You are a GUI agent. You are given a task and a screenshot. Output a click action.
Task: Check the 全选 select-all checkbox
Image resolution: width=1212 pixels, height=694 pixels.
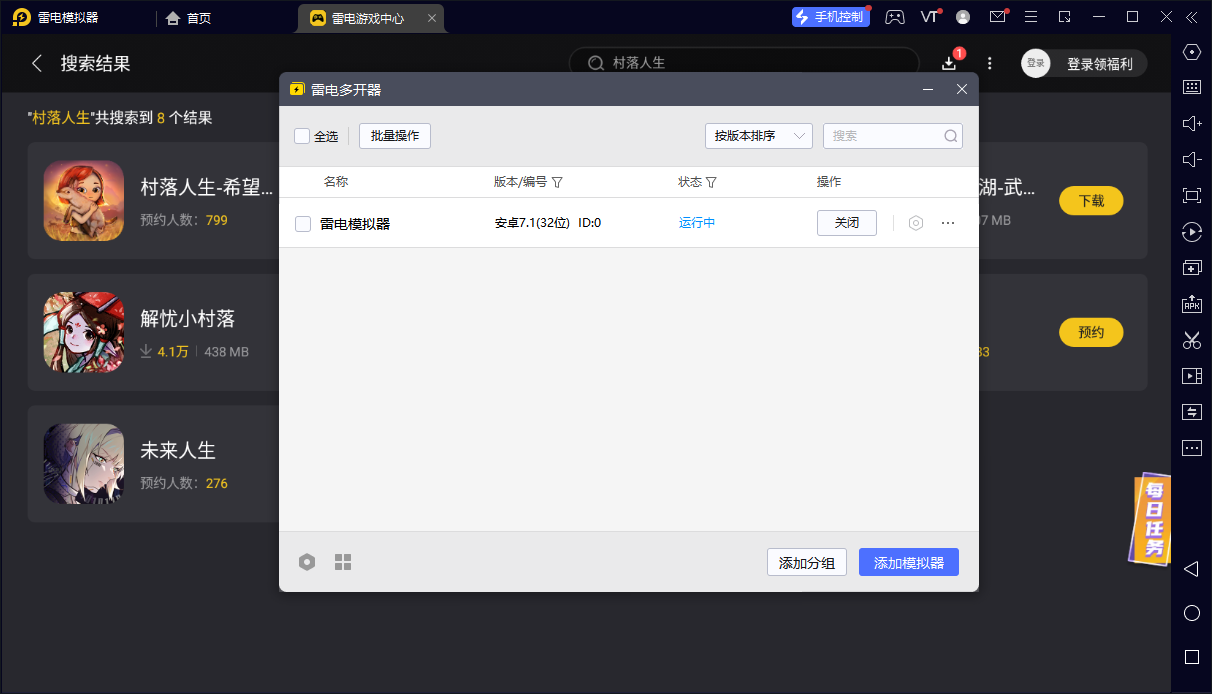pyautogui.click(x=302, y=136)
